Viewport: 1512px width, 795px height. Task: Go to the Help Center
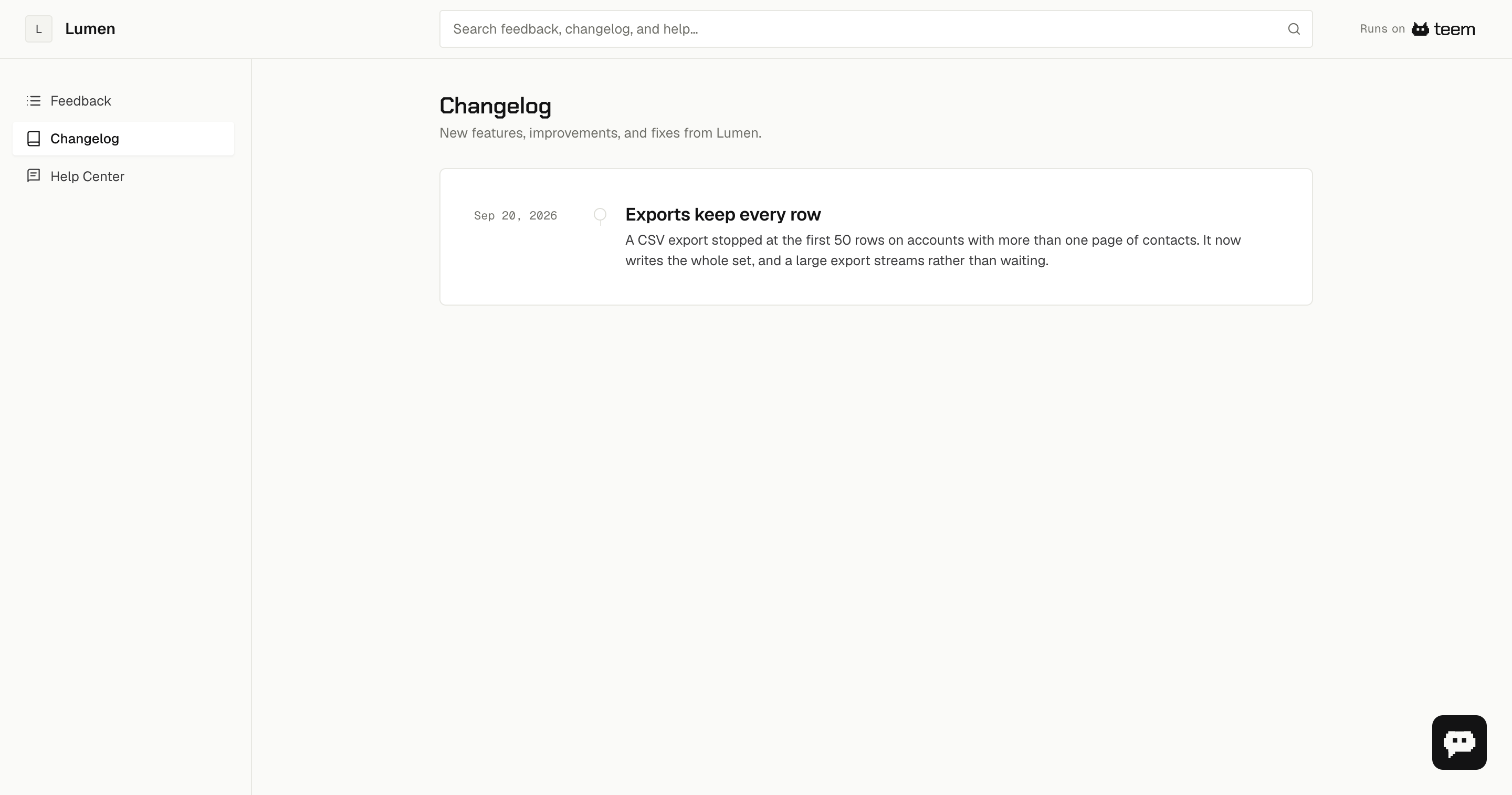pyautogui.click(x=123, y=176)
